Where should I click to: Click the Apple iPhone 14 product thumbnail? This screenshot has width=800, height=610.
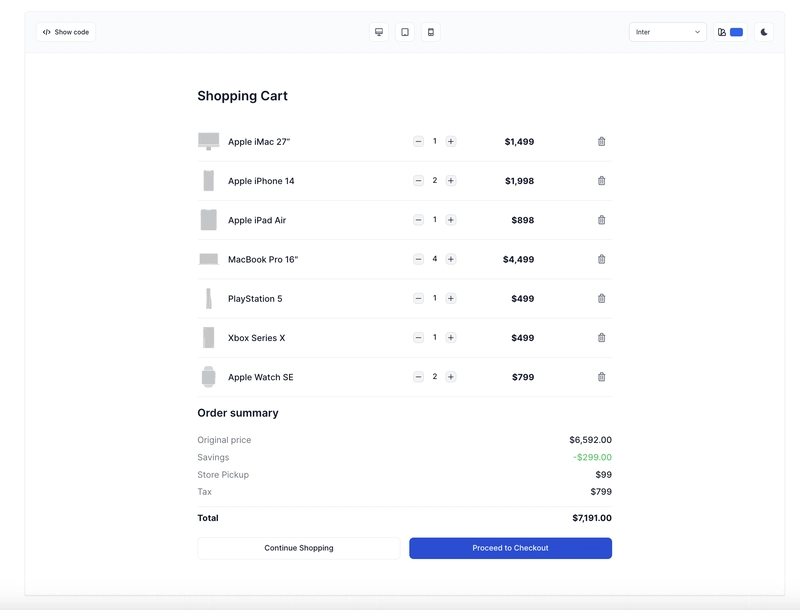tap(209, 181)
